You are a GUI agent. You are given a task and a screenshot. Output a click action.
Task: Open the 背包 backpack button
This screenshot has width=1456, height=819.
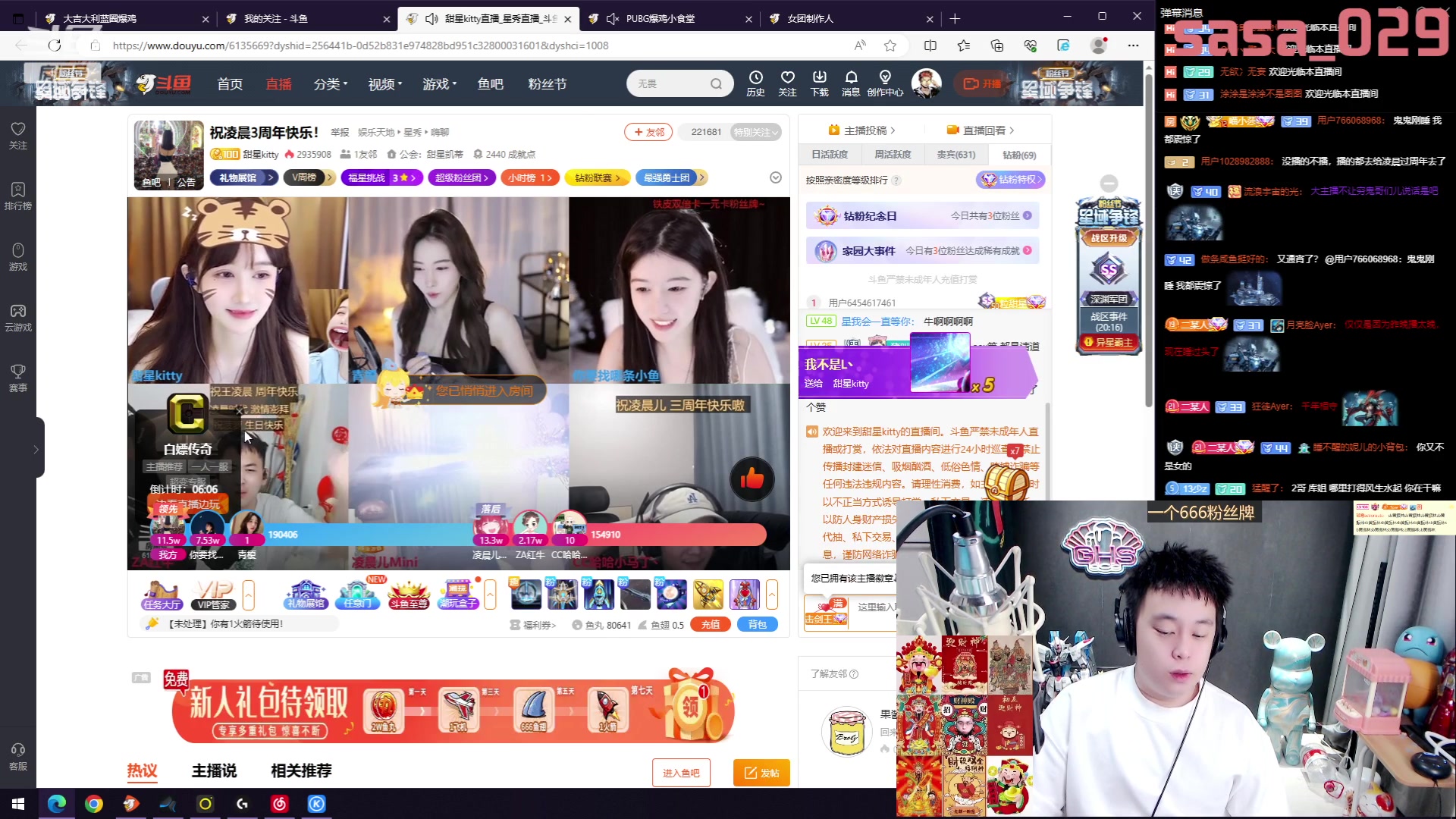point(758,625)
